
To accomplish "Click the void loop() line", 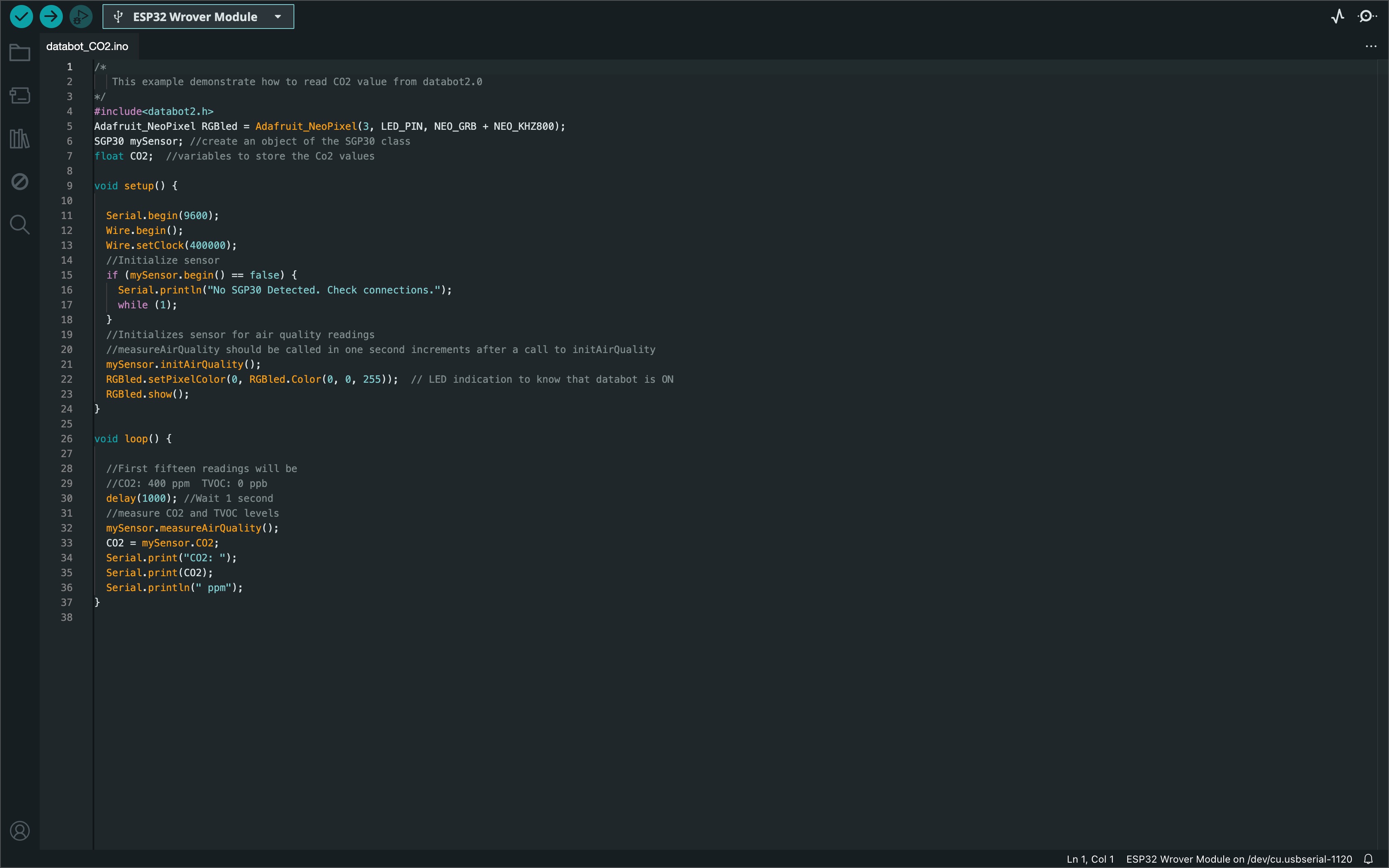I will click(133, 439).
